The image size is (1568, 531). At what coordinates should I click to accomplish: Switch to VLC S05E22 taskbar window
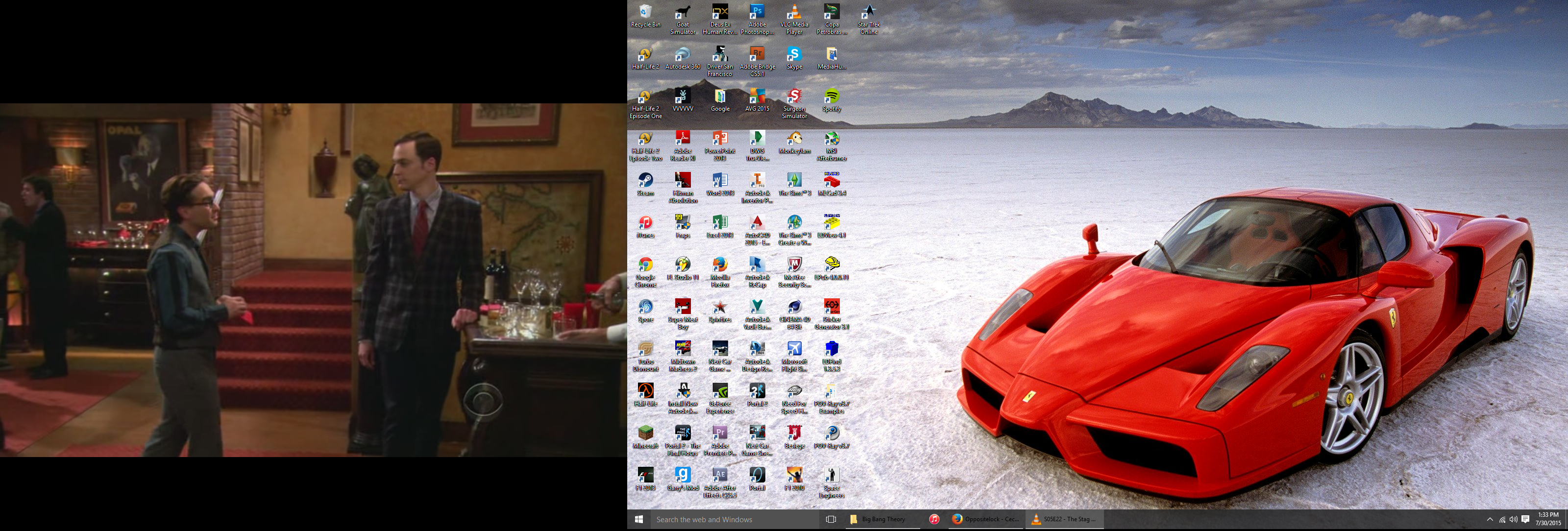pyautogui.click(x=1064, y=519)
